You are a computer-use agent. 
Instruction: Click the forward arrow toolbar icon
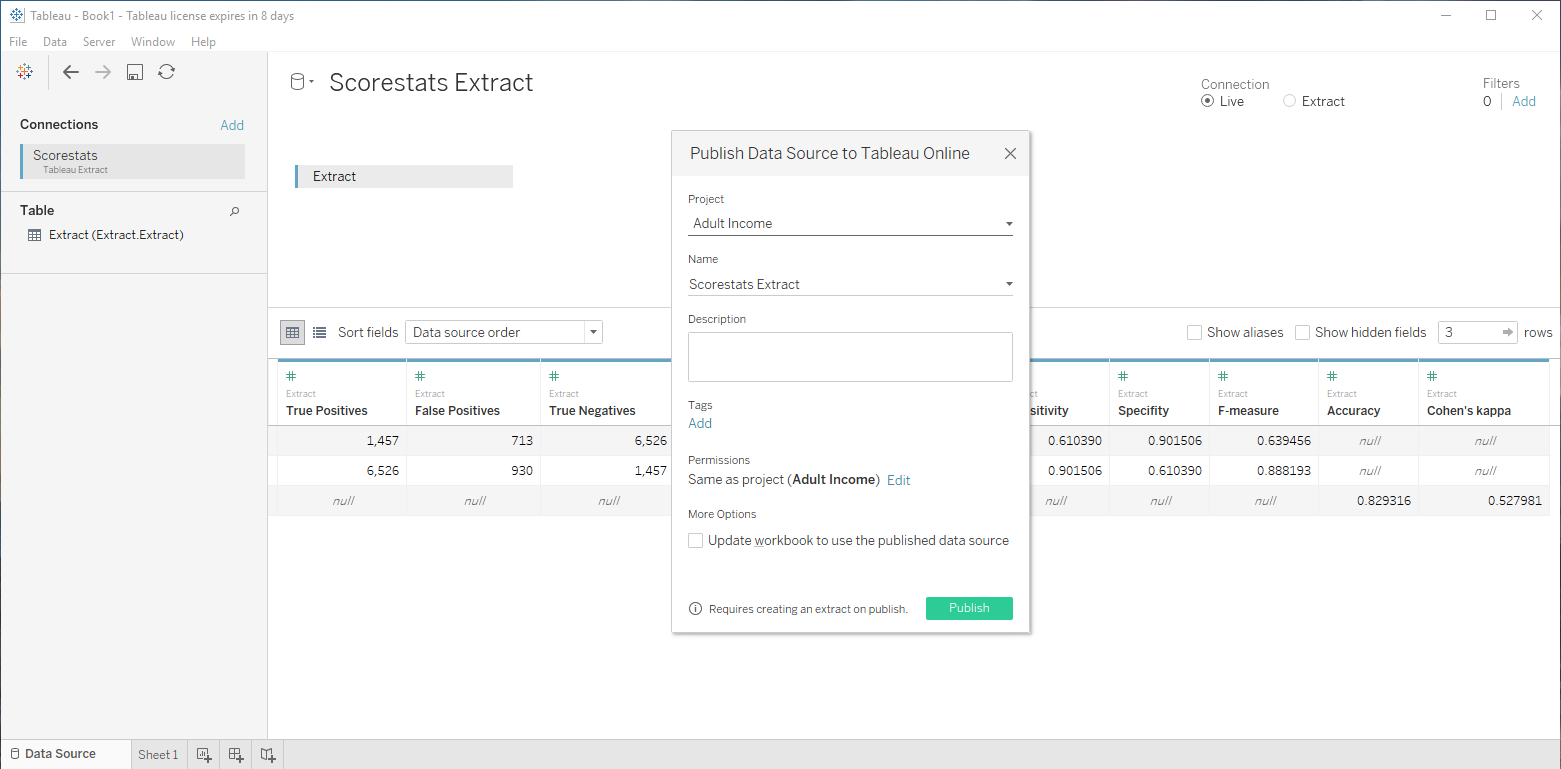tap(103, 72)
